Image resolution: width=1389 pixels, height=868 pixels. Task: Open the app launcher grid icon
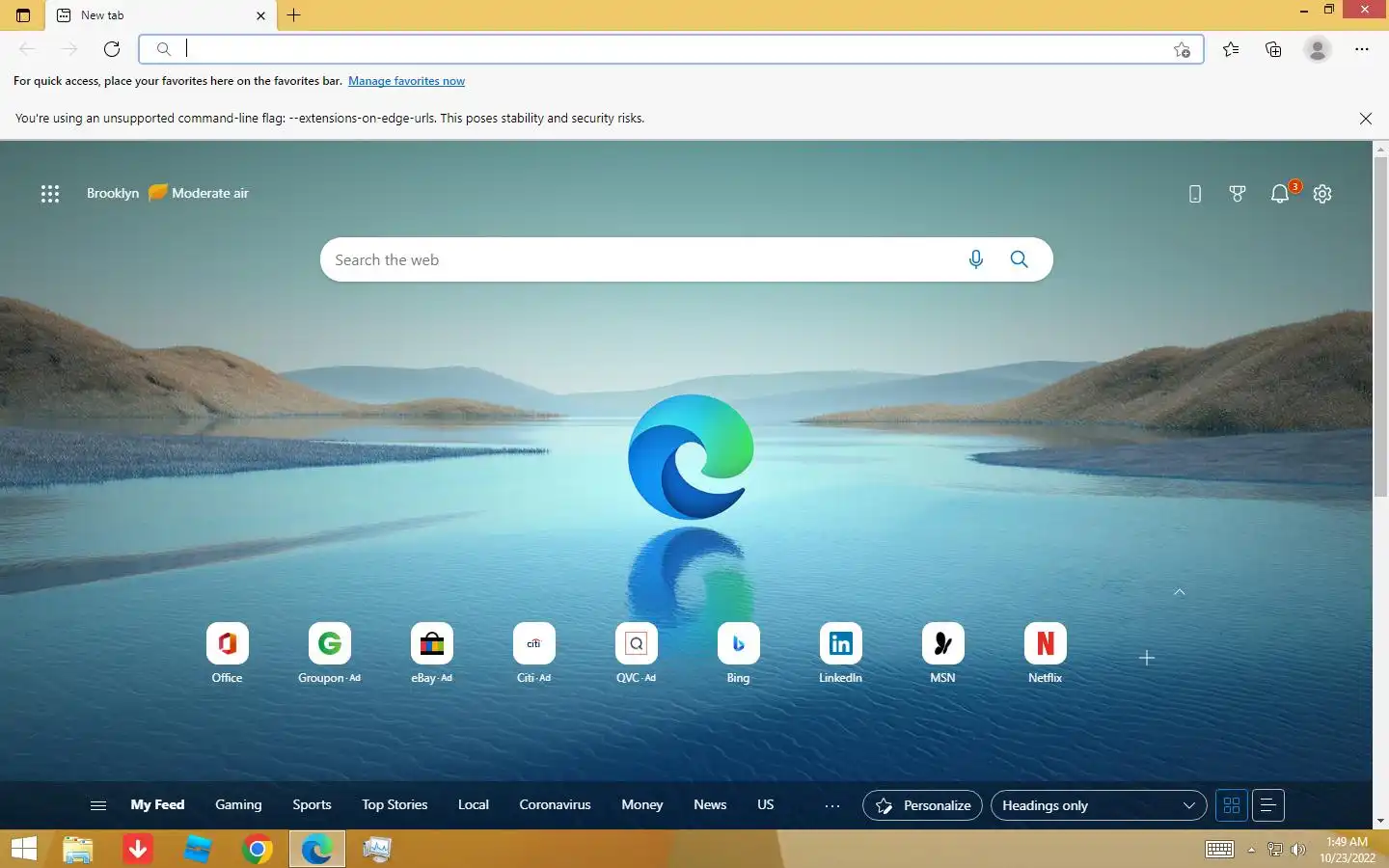click(x=50, y=194)
